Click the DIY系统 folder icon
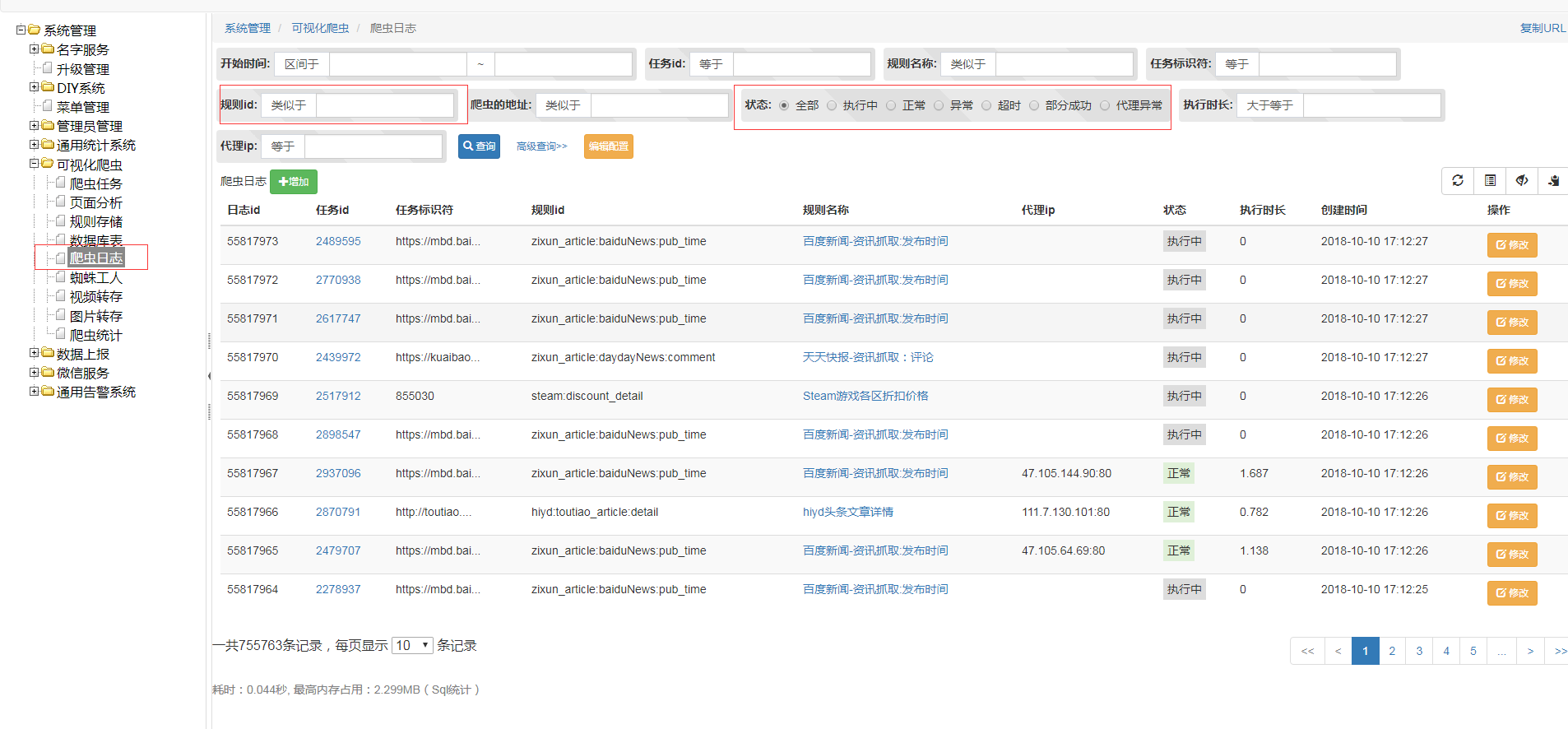 [x=48, y=87]
